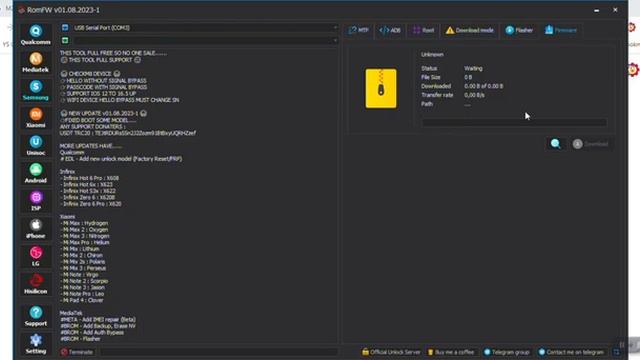Select the LG sidebar module

pos(36,257)
